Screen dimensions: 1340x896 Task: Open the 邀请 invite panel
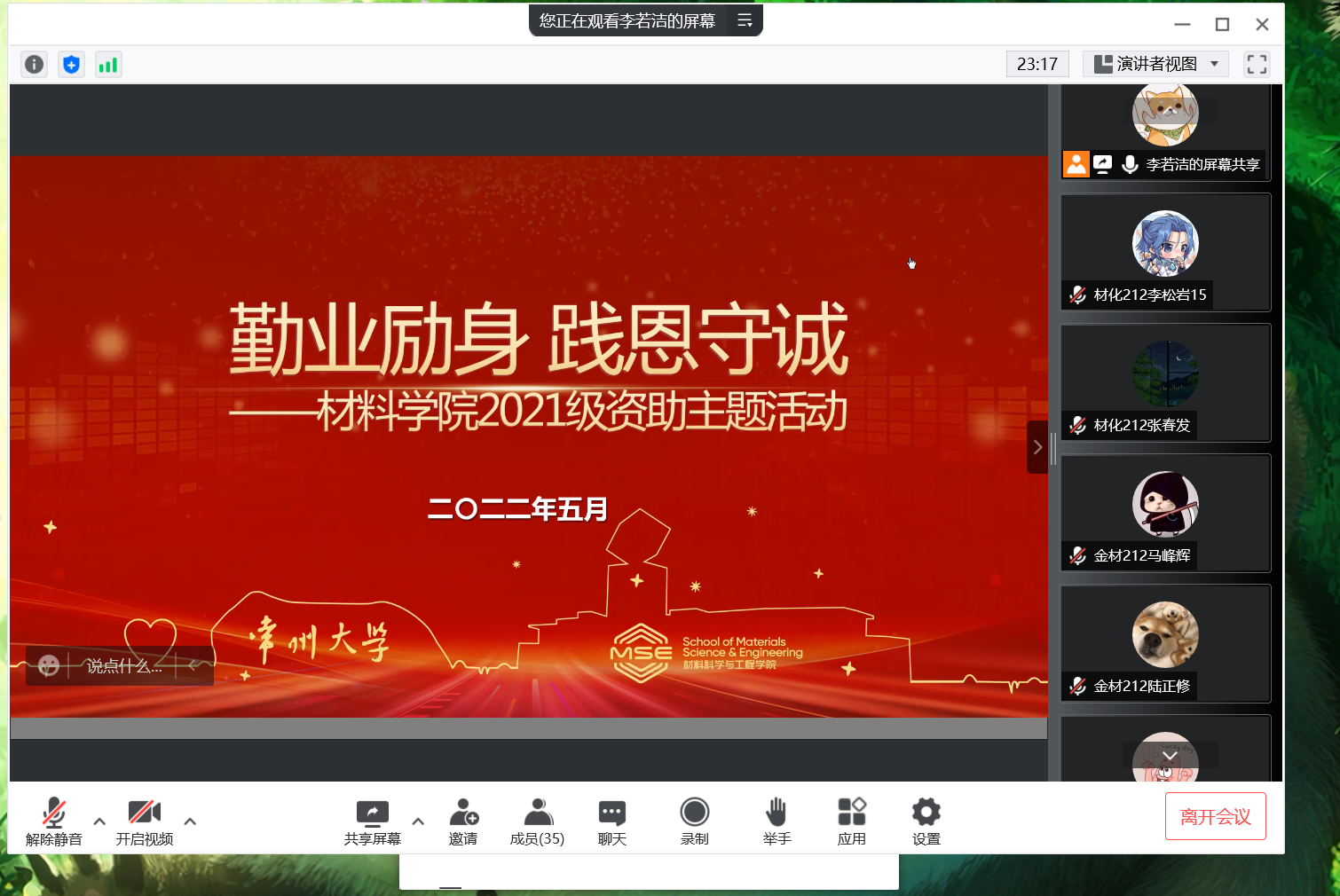pos(463,821)
